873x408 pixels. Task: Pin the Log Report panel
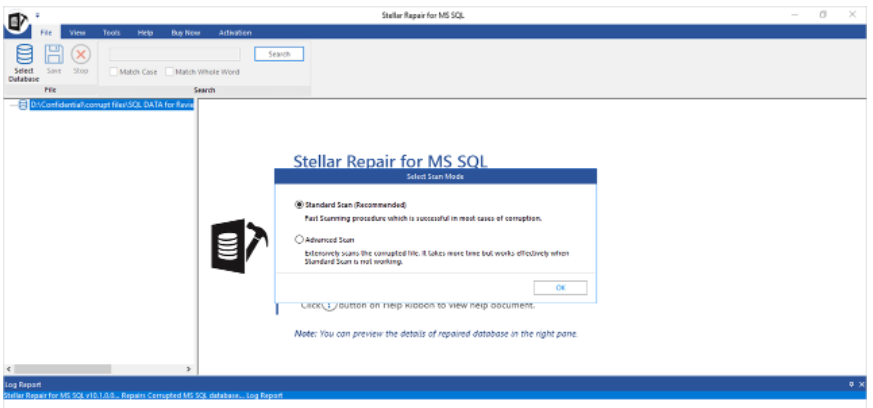click(x=851, y=385)
